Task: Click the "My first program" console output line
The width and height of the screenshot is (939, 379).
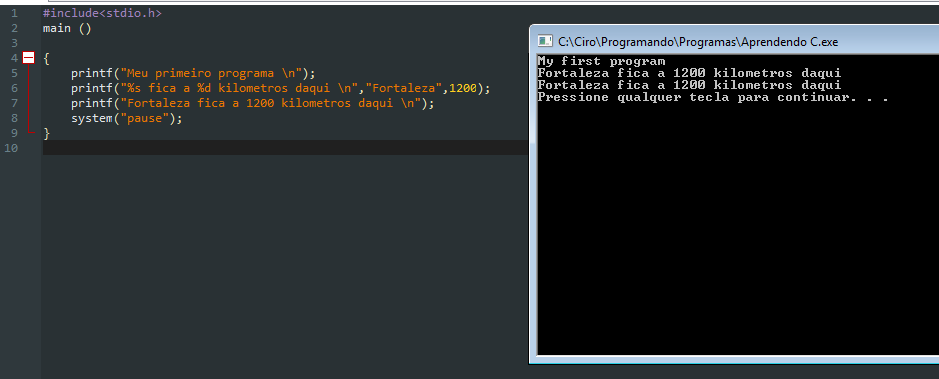Action: tap(601, 61)
